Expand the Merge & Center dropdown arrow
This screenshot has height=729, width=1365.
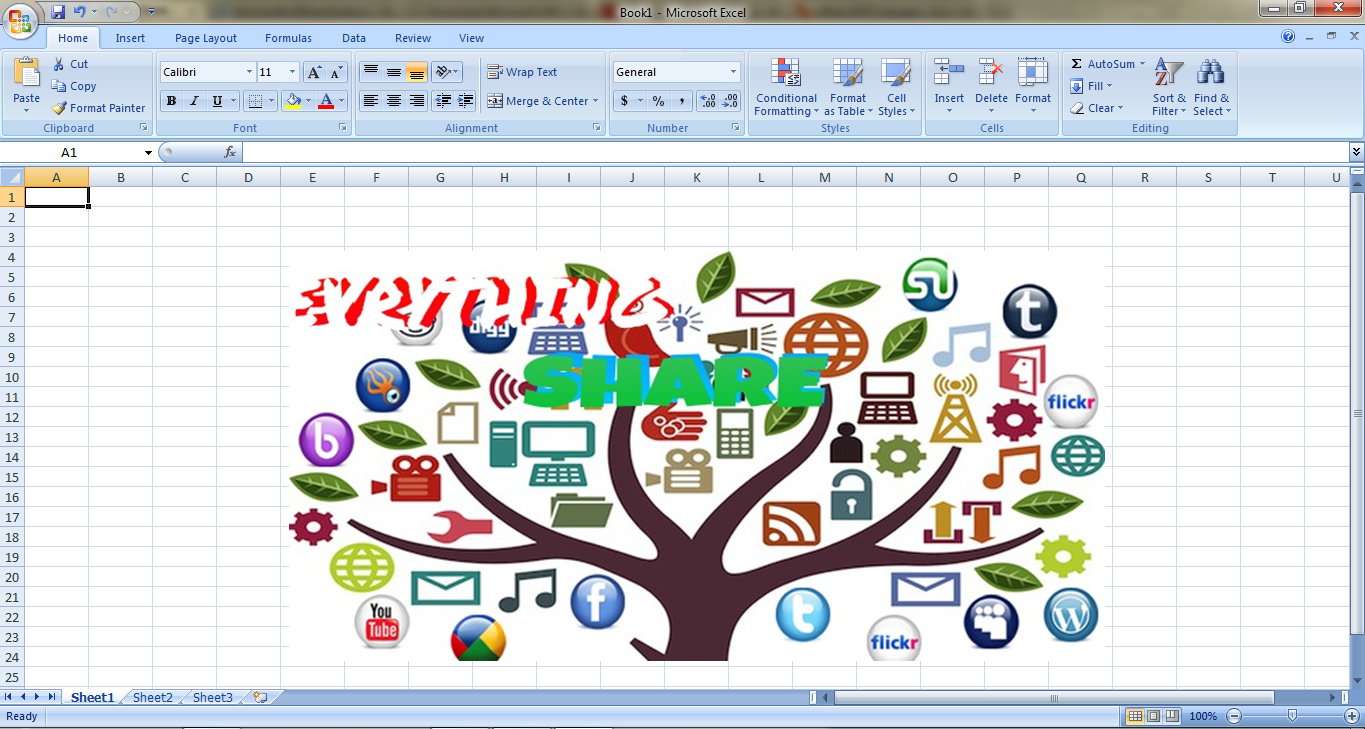[596, 101]
